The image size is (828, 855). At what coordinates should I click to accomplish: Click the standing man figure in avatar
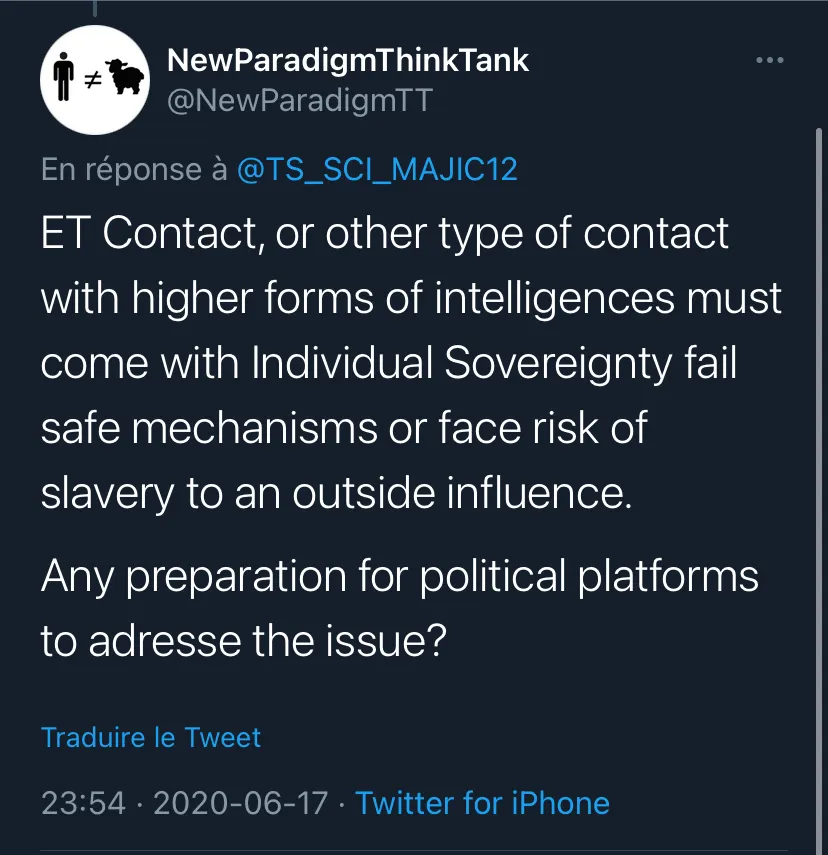click(x=64, y=76)
